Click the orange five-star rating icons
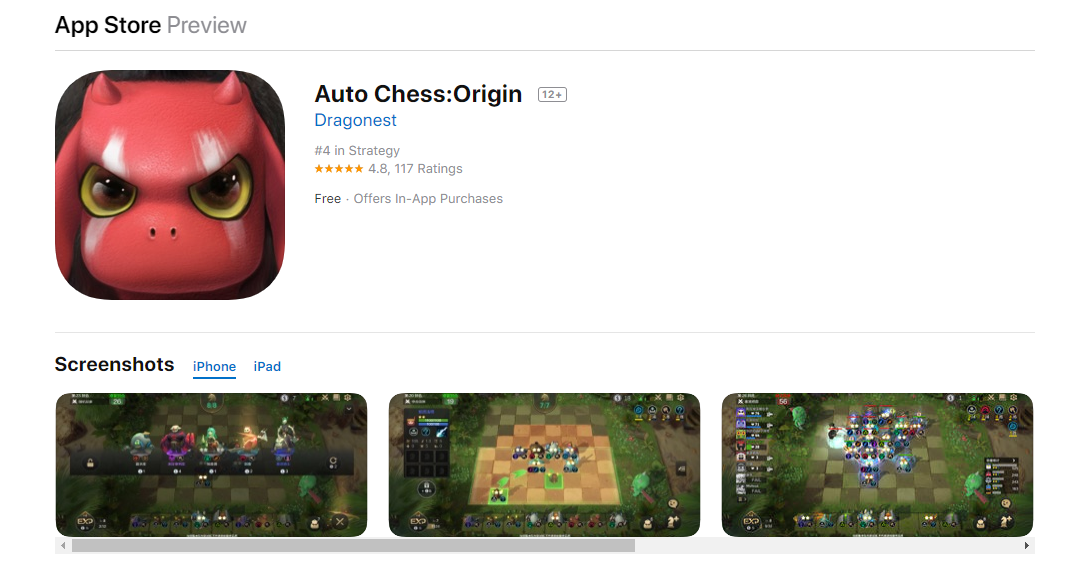1065x581 pixels. coord(339,169)
